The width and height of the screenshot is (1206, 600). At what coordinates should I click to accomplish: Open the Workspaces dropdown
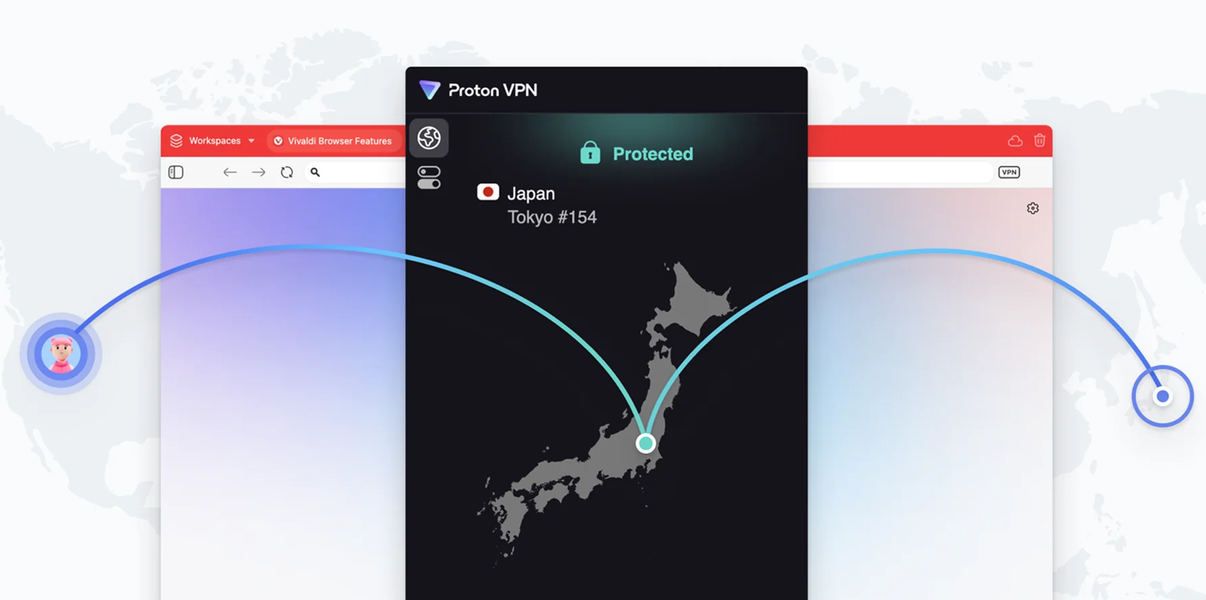coord(251,141)
